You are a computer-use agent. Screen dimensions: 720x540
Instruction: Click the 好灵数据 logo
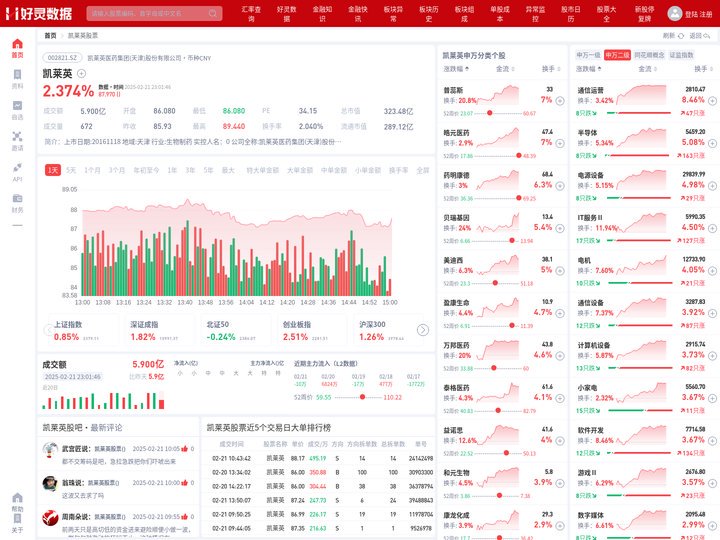39,13
